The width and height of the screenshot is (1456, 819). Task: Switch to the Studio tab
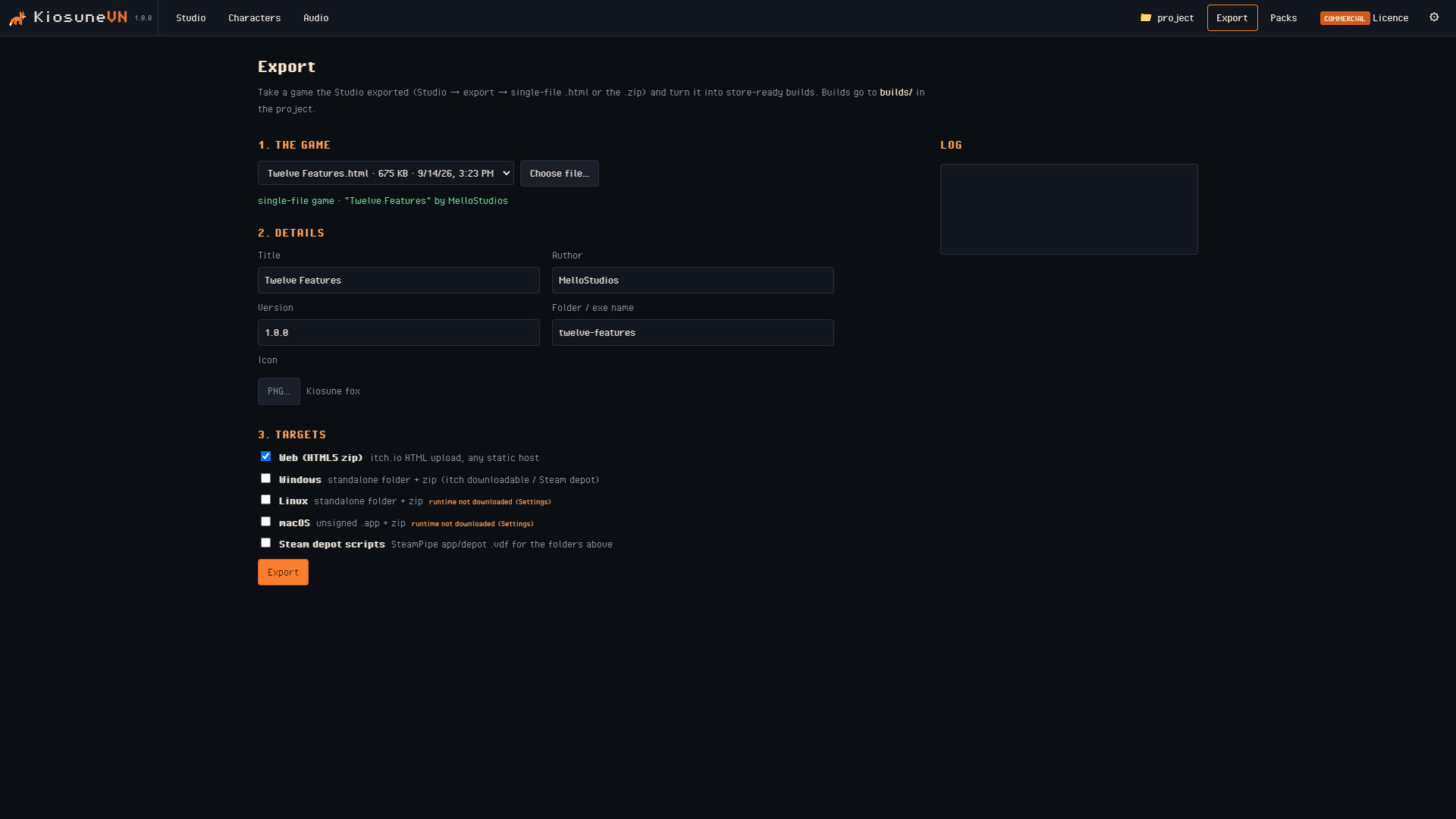[191, 17]
